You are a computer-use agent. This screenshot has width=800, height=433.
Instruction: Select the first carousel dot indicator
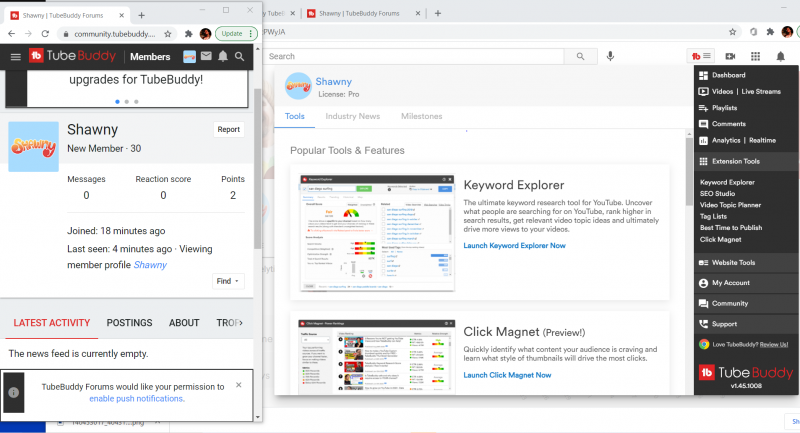tap(117, 101)
